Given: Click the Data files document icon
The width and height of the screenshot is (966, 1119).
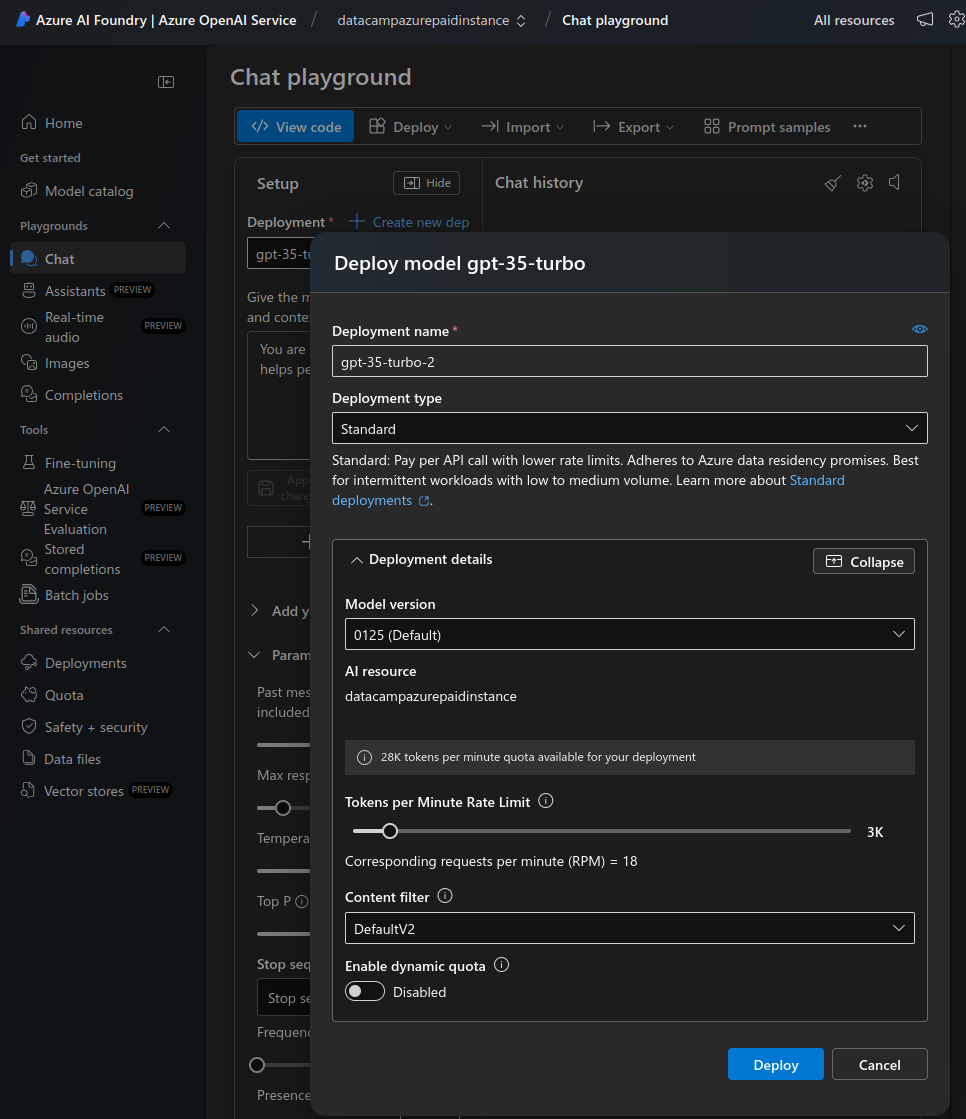Looking at the screenshot, I should pyautogui.click(x=29, y=758).
